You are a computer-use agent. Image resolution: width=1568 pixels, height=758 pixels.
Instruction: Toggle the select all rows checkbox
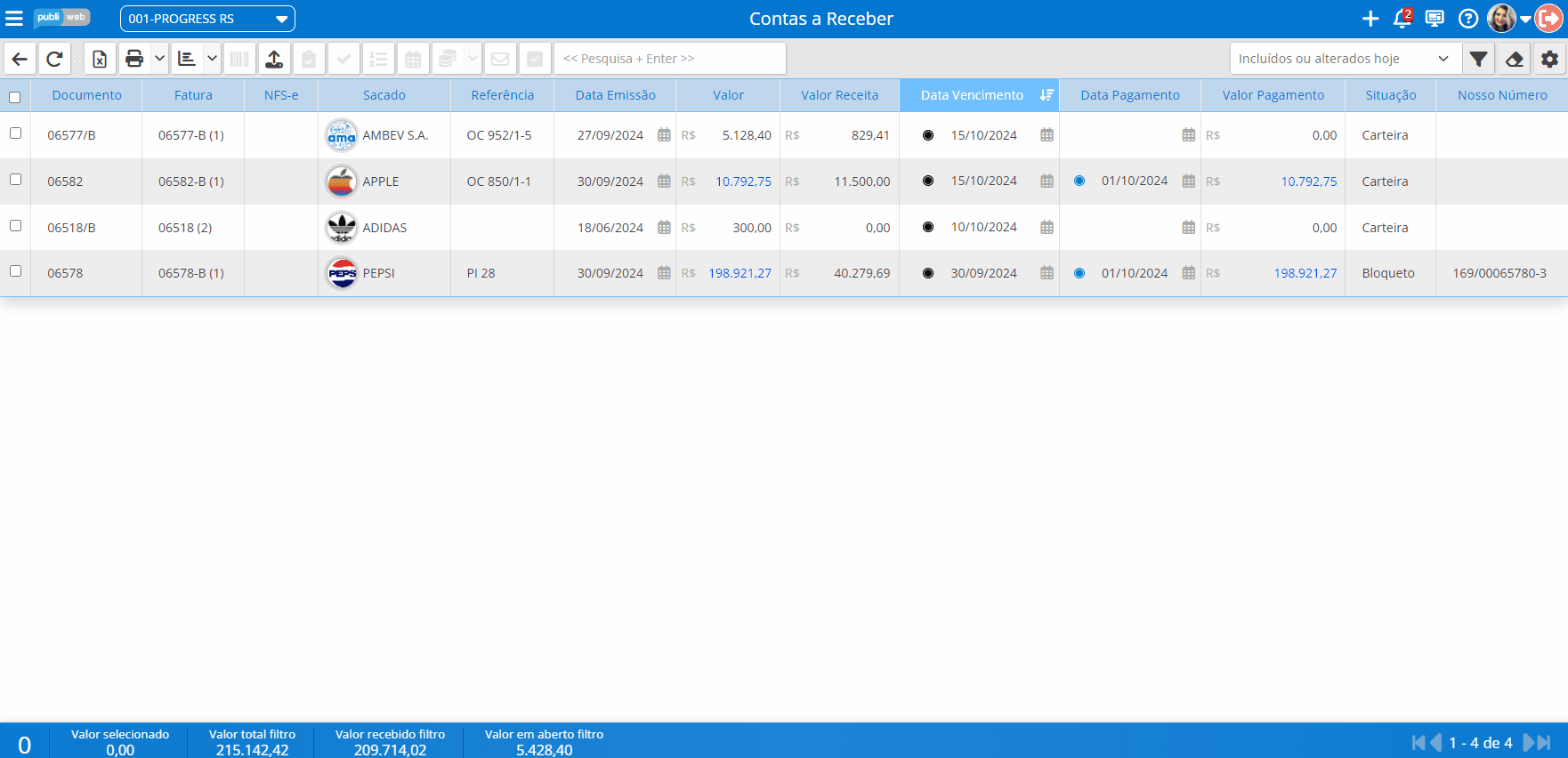pos(15,97)
